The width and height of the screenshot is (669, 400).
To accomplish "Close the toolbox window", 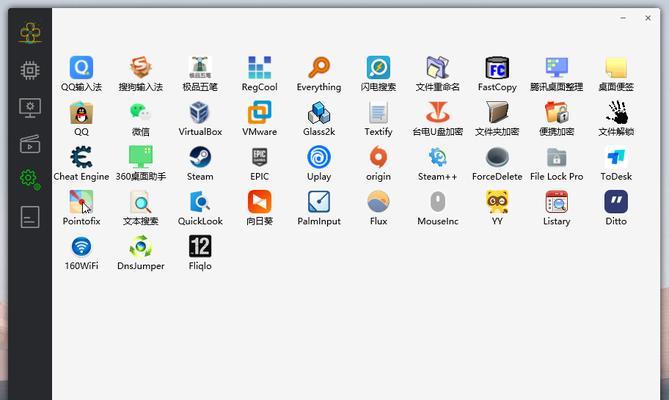I will (648, 18).
